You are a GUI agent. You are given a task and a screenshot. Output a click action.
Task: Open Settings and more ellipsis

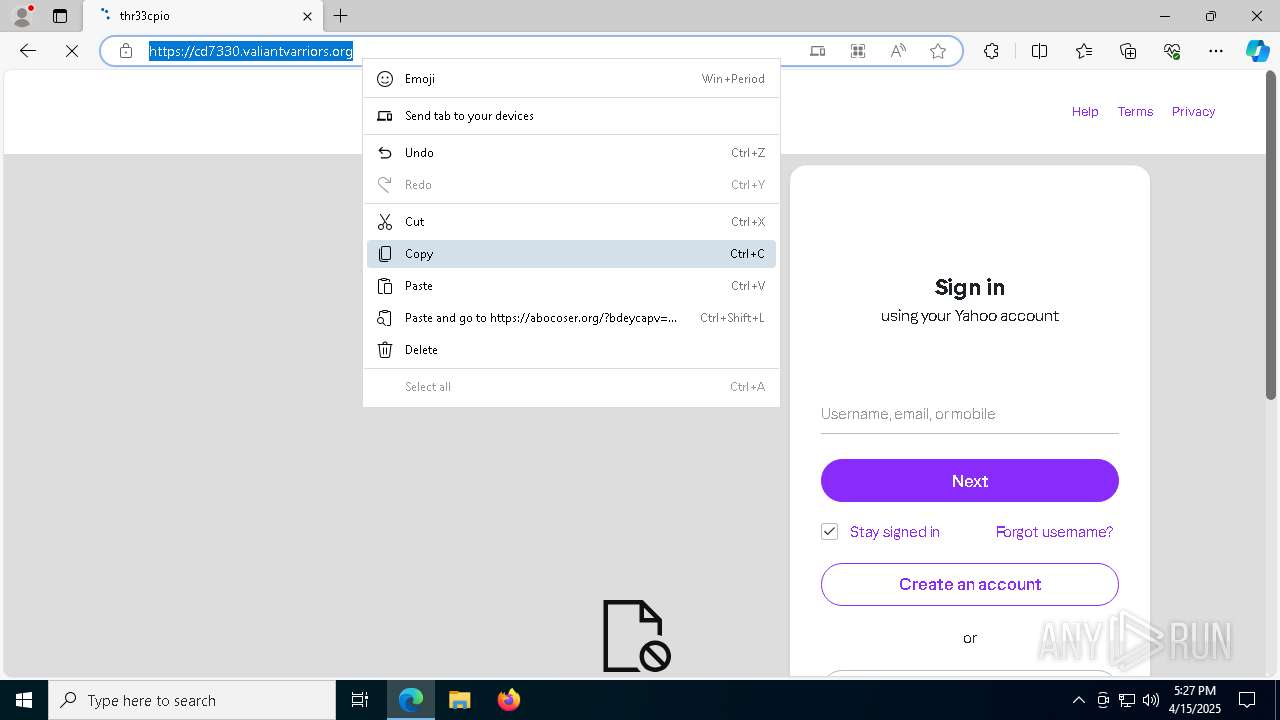tap(1216, 51)
